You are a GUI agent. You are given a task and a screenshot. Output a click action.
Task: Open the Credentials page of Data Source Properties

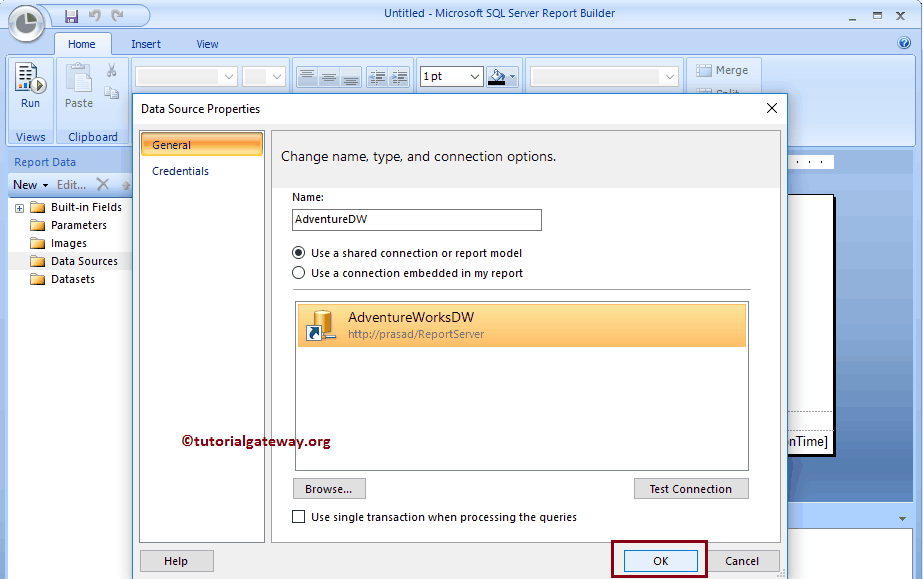tap(180, 170)
